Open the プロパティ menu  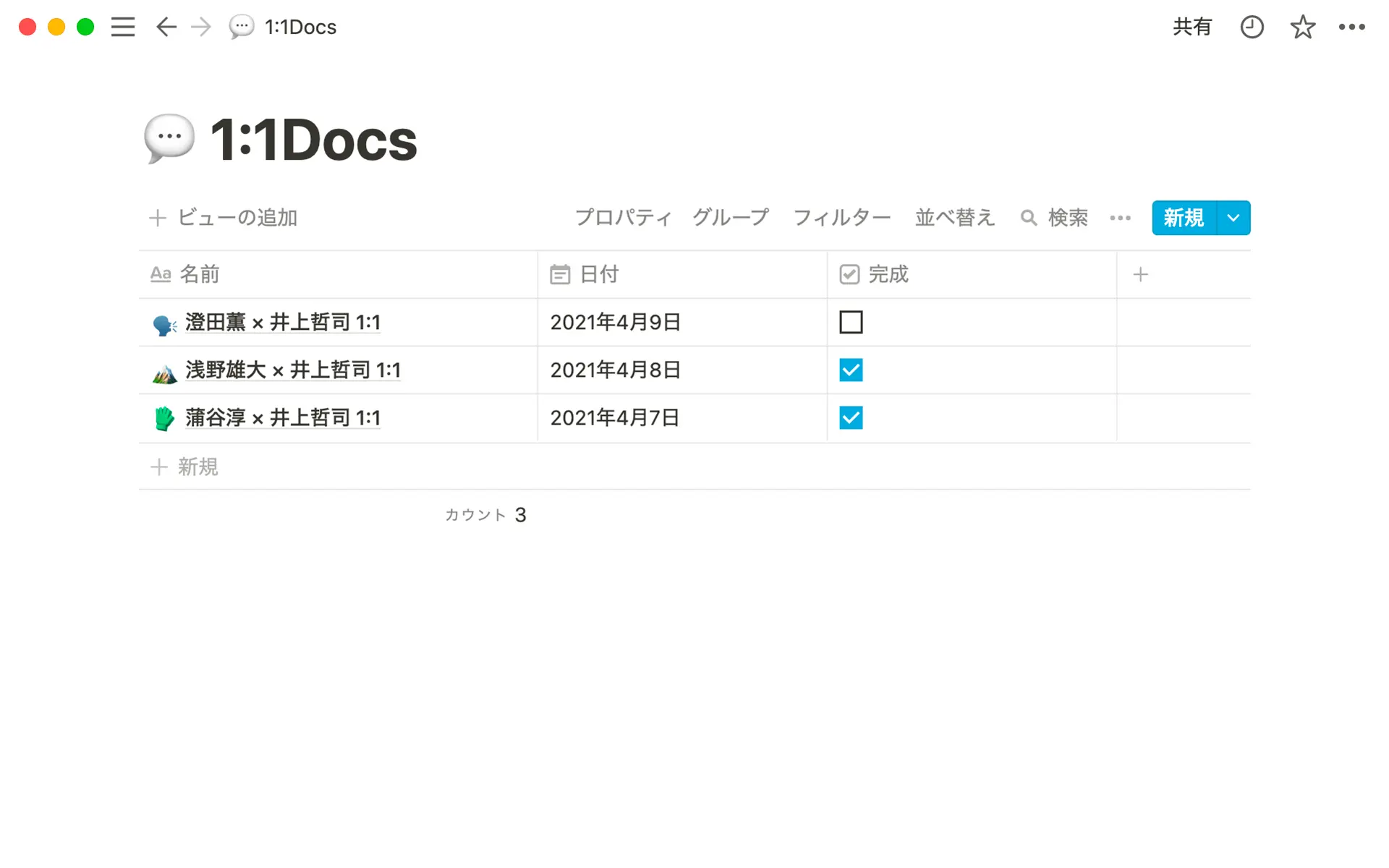(624, 218)
